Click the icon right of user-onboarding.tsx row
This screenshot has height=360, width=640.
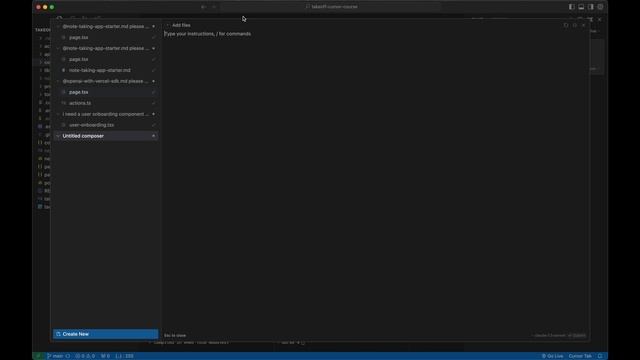[154, 125]
